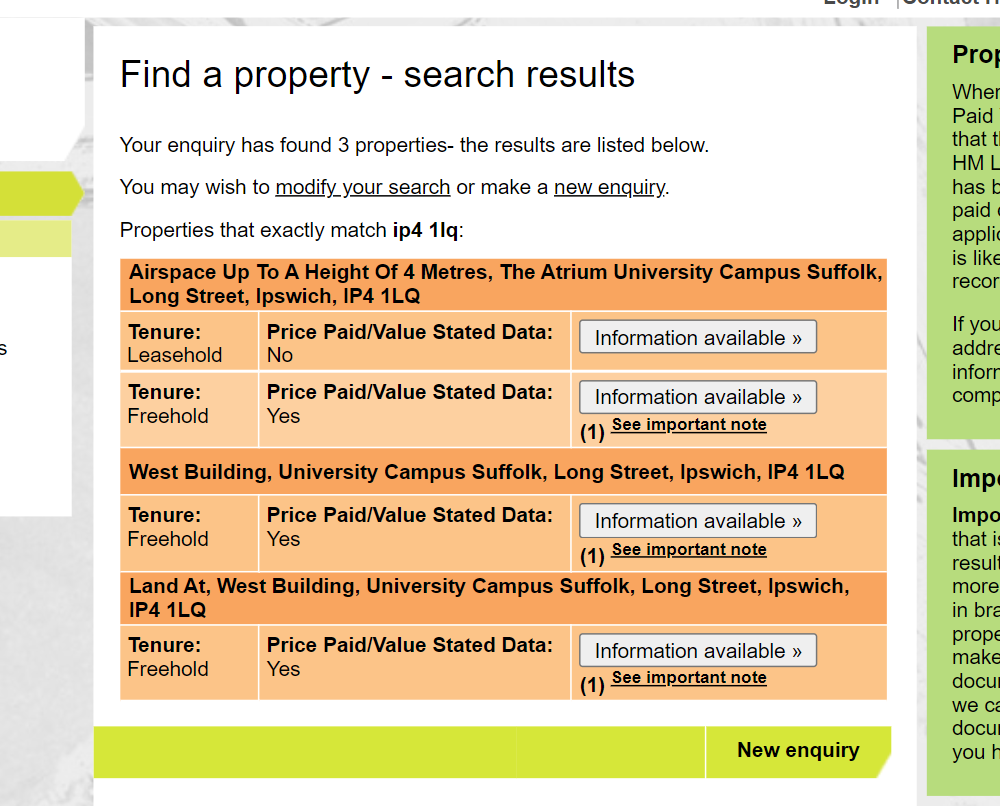View Information available for West Building Freehold
1000x806 pixels.
pos(698,521)
